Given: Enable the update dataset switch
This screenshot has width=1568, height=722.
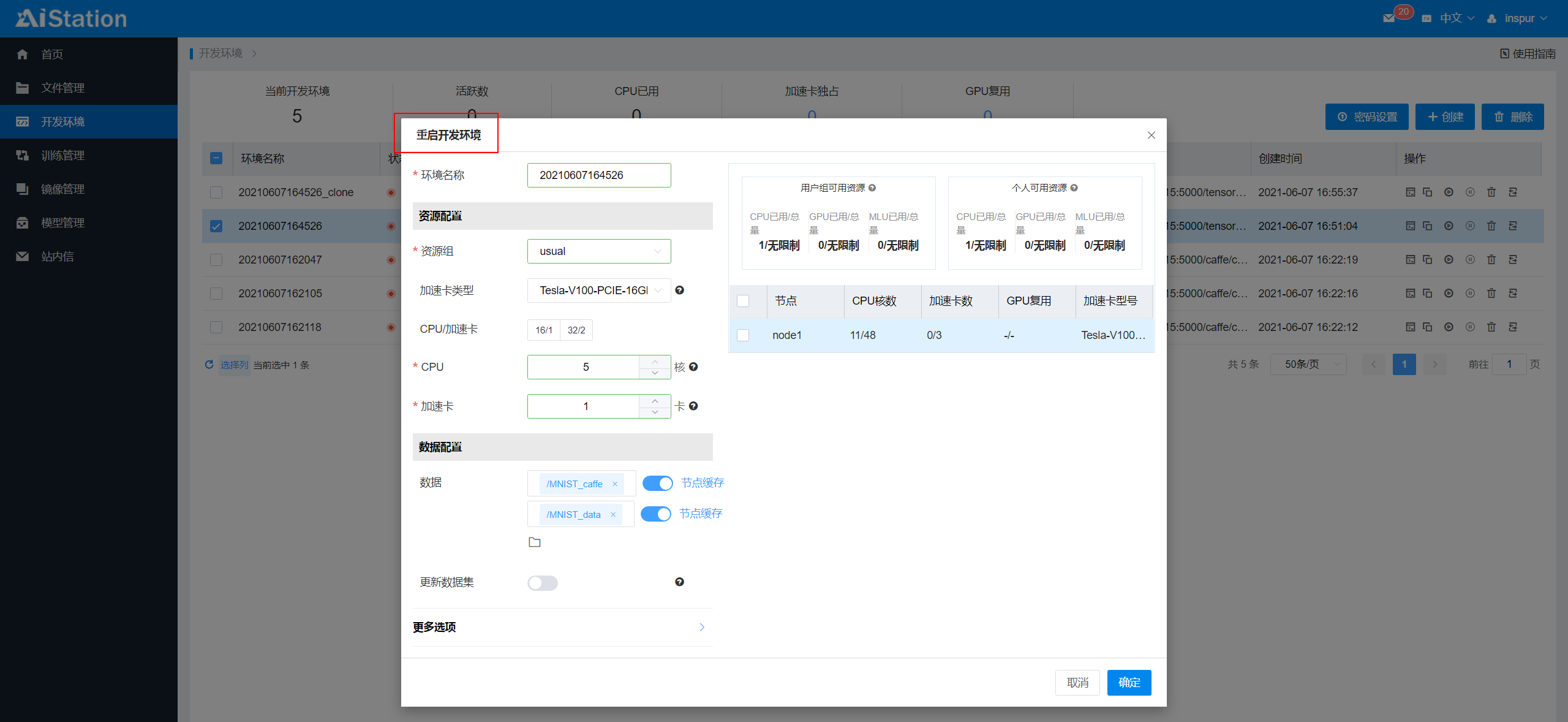Looking at the screenshot, I should coord(542,582).
